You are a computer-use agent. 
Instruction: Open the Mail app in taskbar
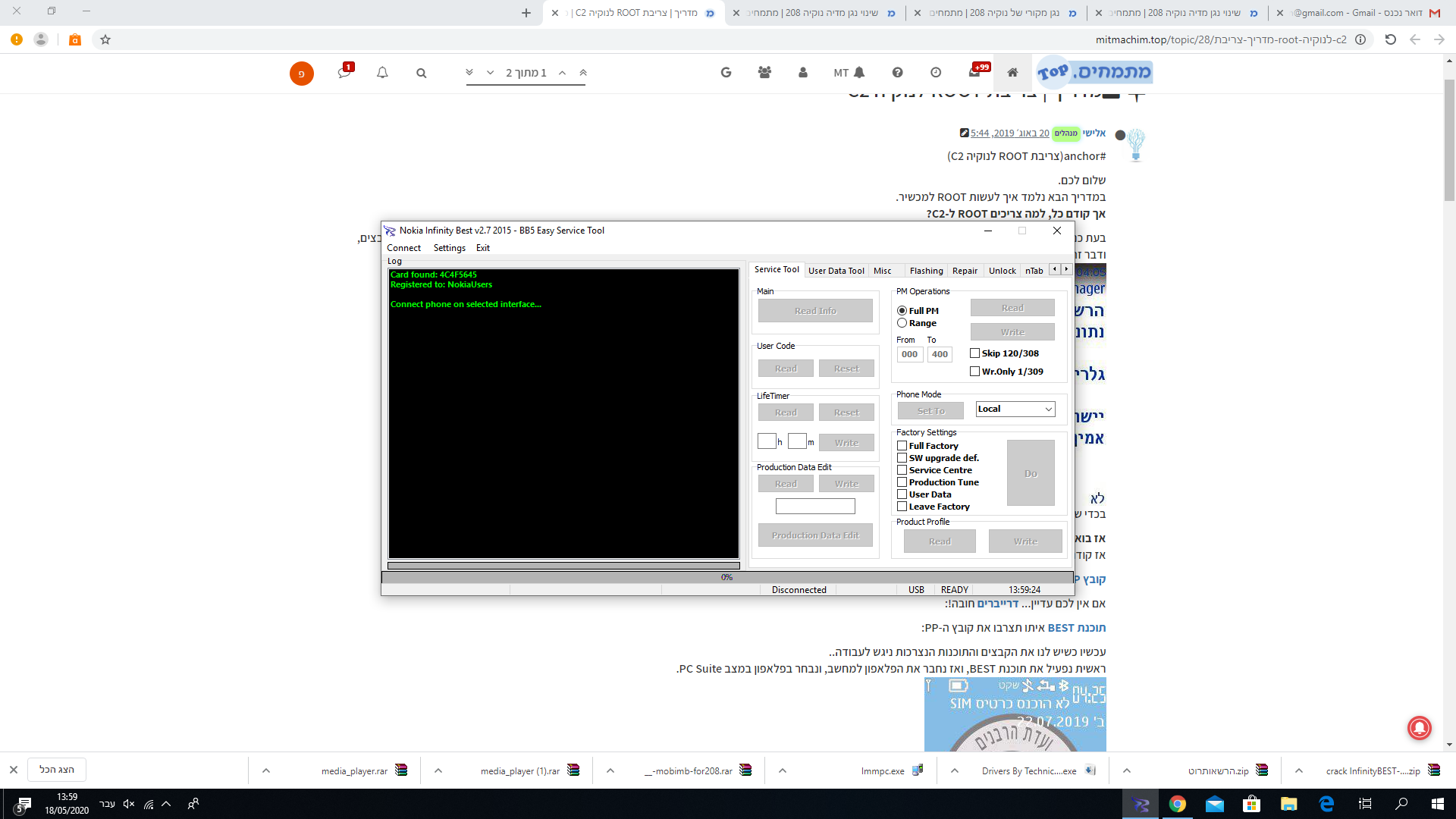(x=1215, y=804)
